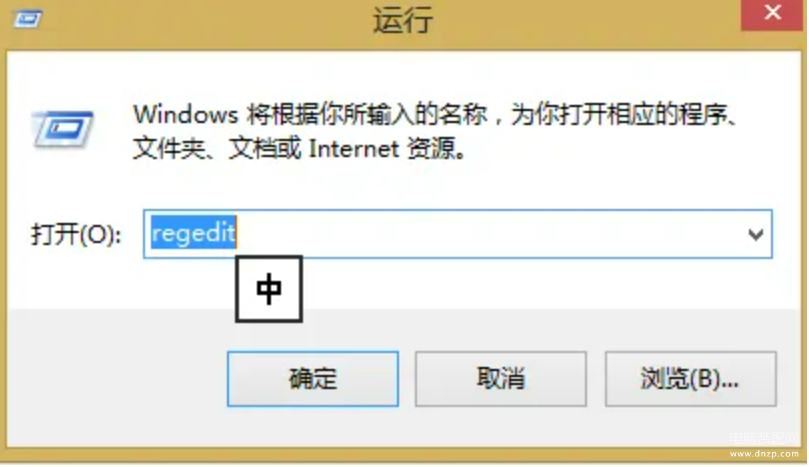Confirm with the 确定 button

point(313,379)
